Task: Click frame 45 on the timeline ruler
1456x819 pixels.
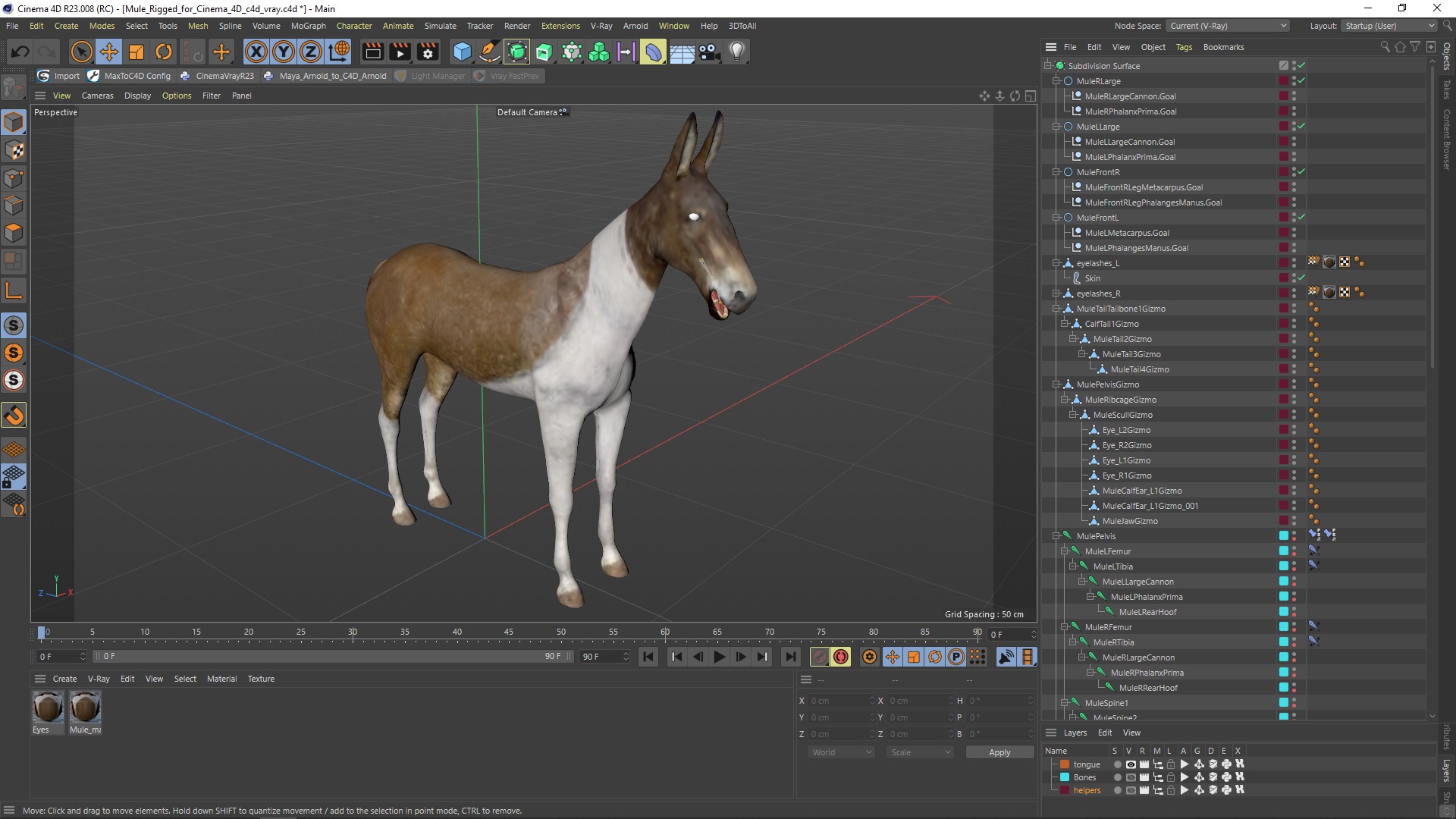Action: (x=509, y=632)
